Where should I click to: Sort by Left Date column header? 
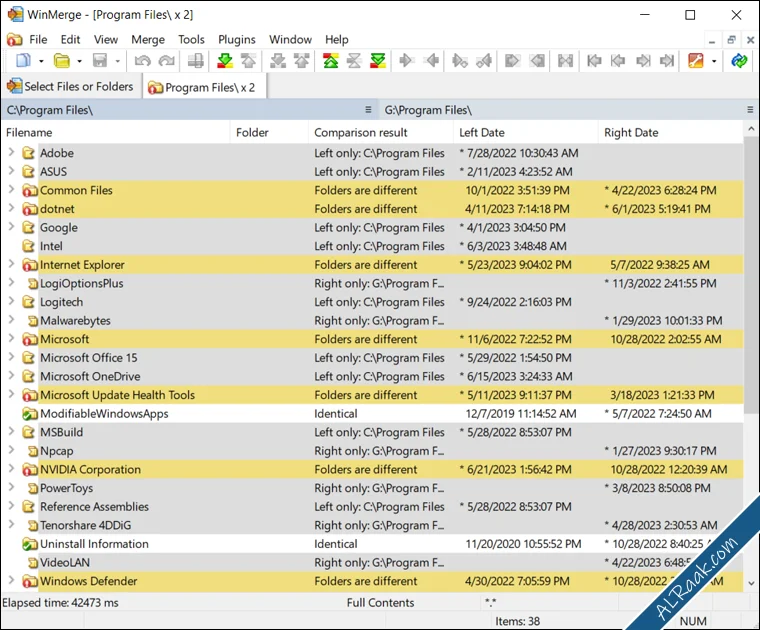coord(525,132)
